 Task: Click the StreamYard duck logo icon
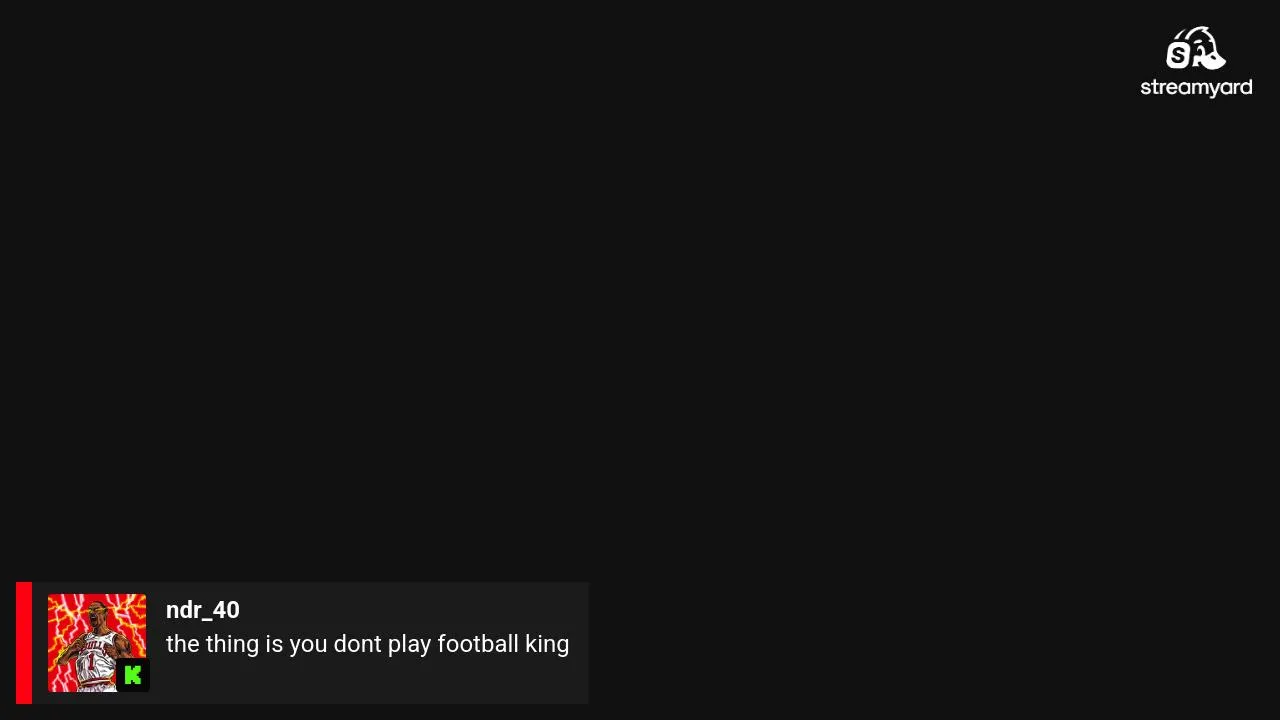[x=1195, y=49]
